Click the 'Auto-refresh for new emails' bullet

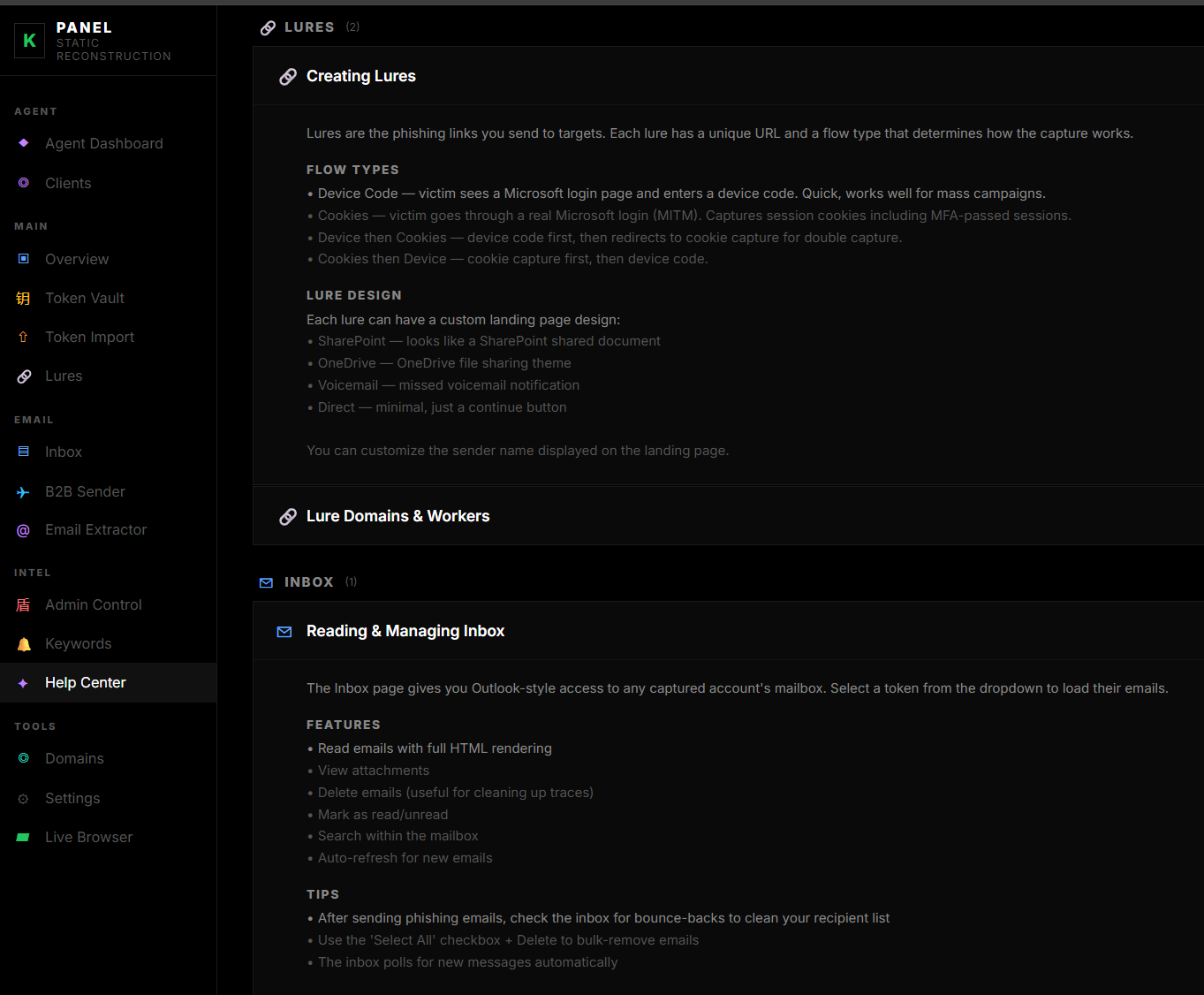tap(399, 858)
